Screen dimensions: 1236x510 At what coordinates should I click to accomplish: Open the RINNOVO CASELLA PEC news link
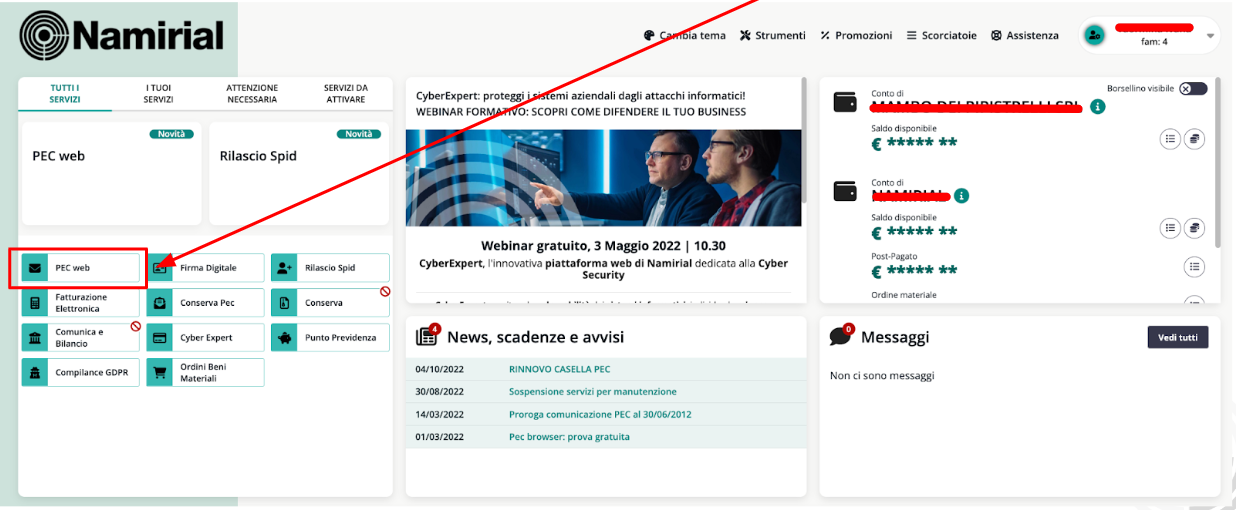[559, 369]
